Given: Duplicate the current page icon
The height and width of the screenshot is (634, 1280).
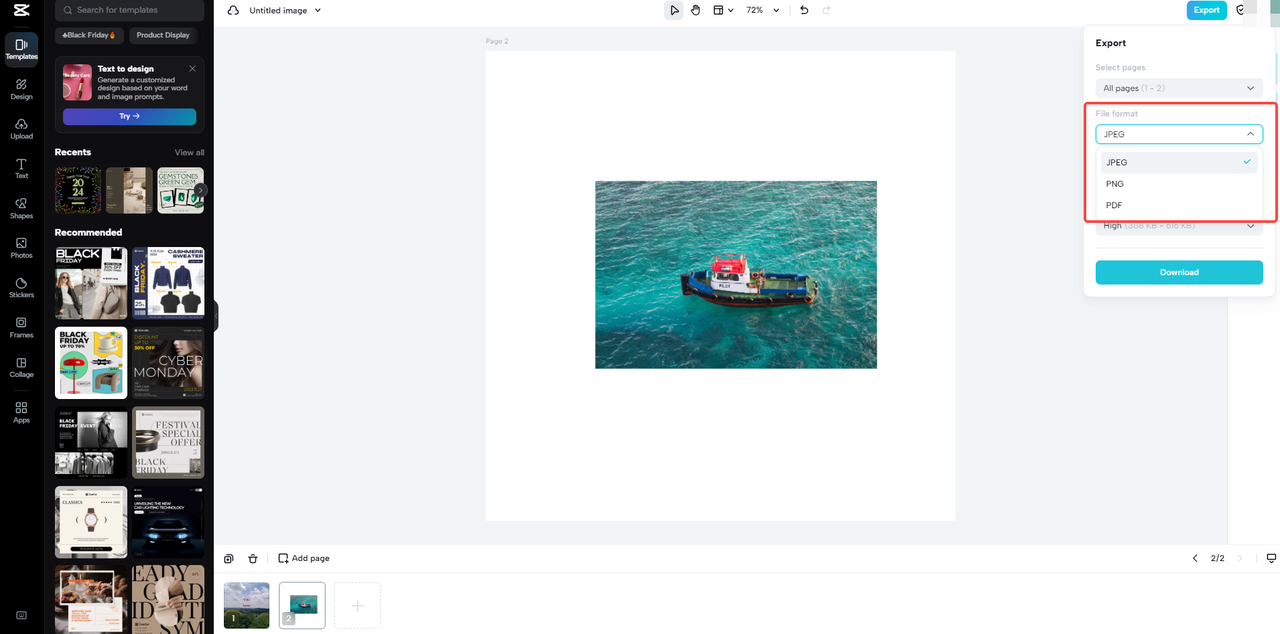Looking at the screenshot, I should point(229,558).
